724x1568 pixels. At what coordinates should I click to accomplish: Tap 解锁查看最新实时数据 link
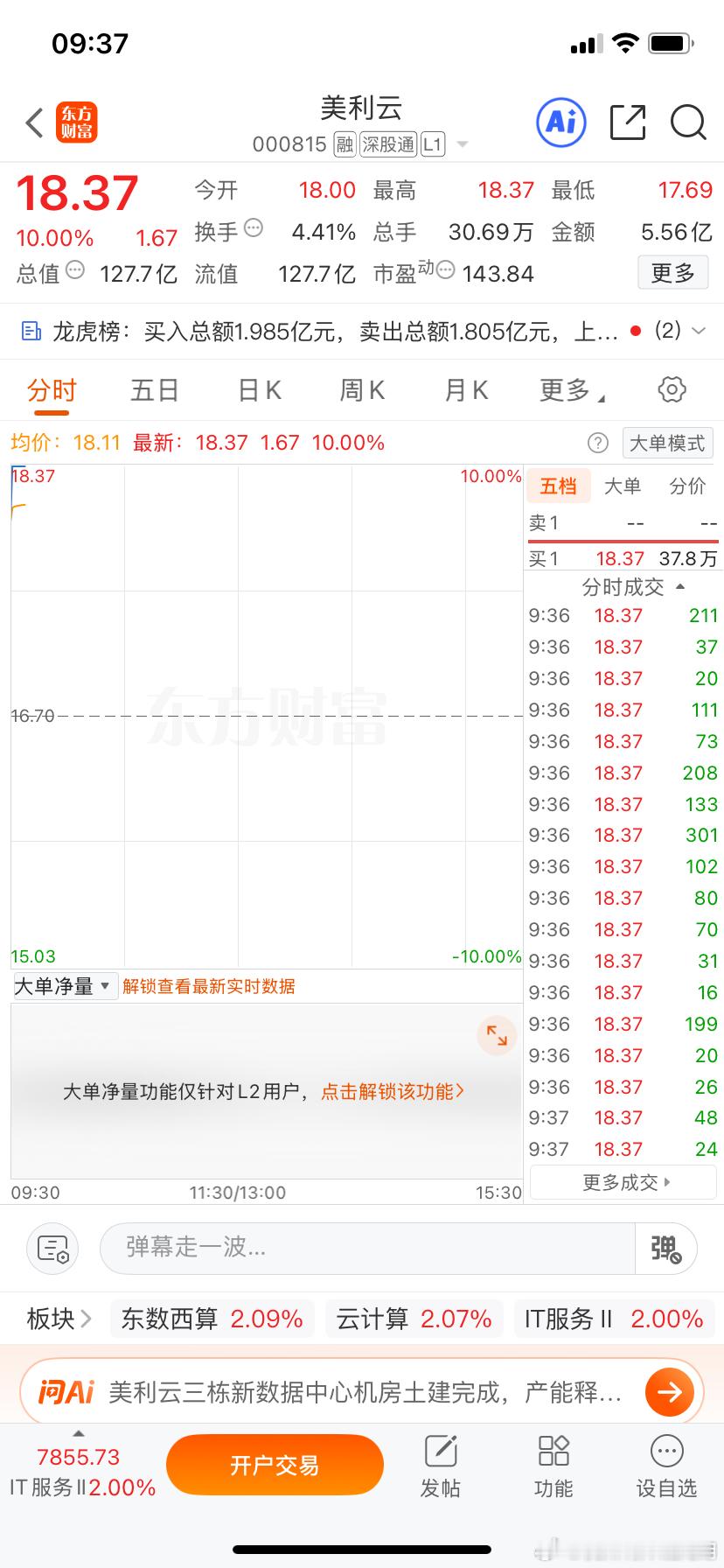click(x=209, y=986)
